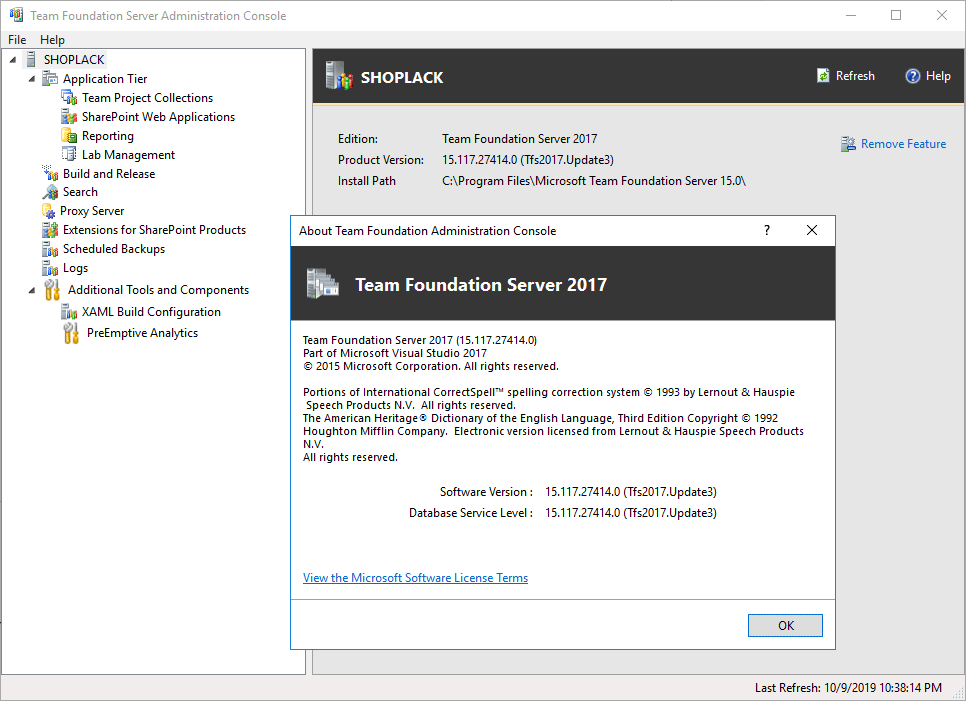Collapse the SHOPLACK root node
The image size is (966, 701).
tap(13, 60)
